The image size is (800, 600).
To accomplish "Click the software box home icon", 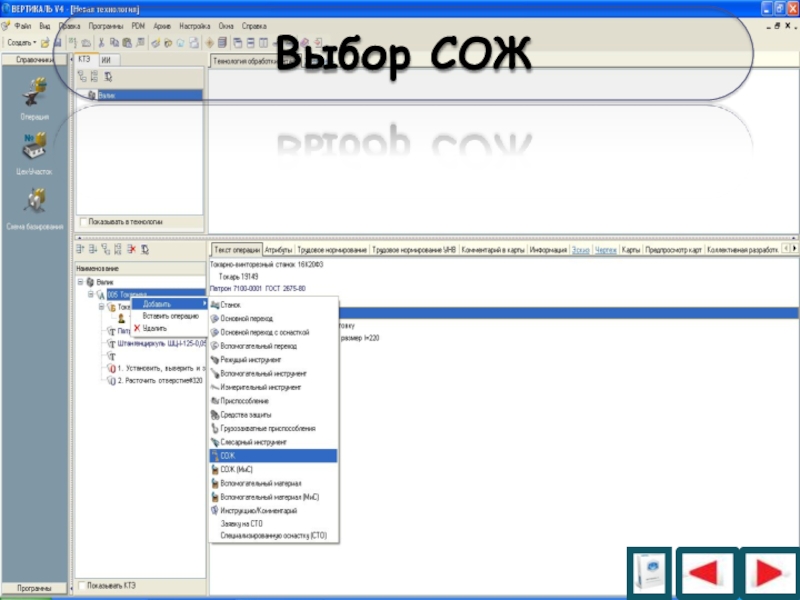I will 649,573.
